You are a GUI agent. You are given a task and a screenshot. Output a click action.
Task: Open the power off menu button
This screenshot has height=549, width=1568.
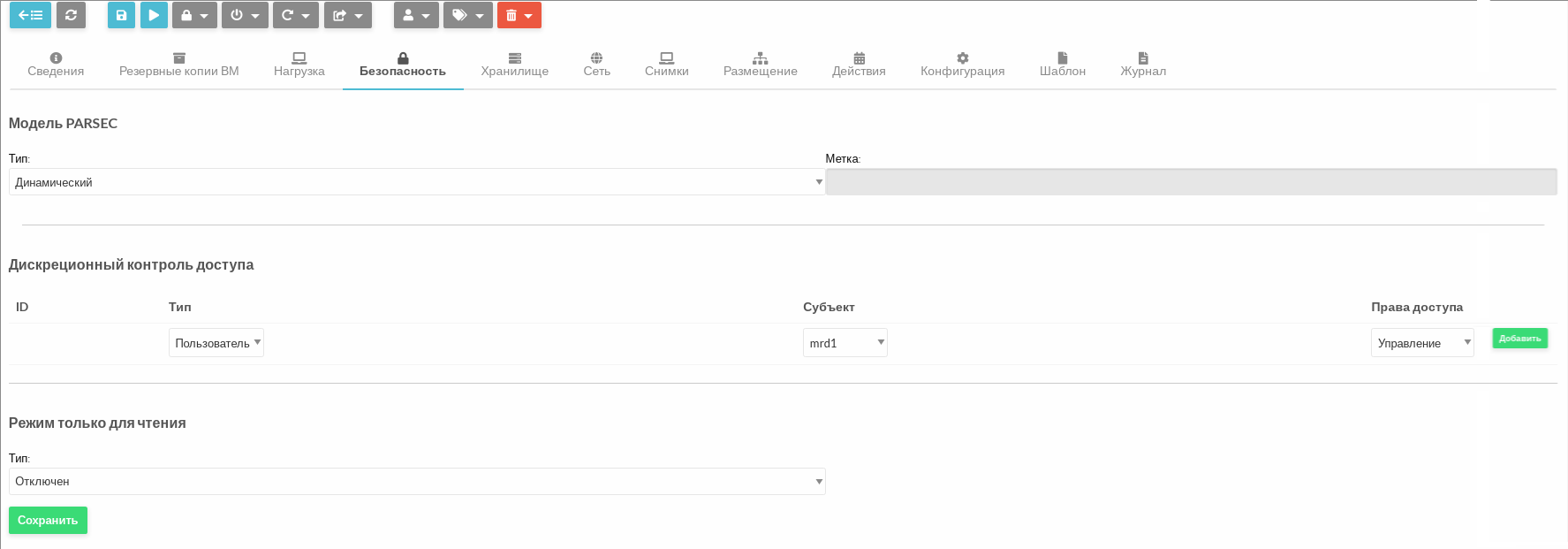coord(245,15)
